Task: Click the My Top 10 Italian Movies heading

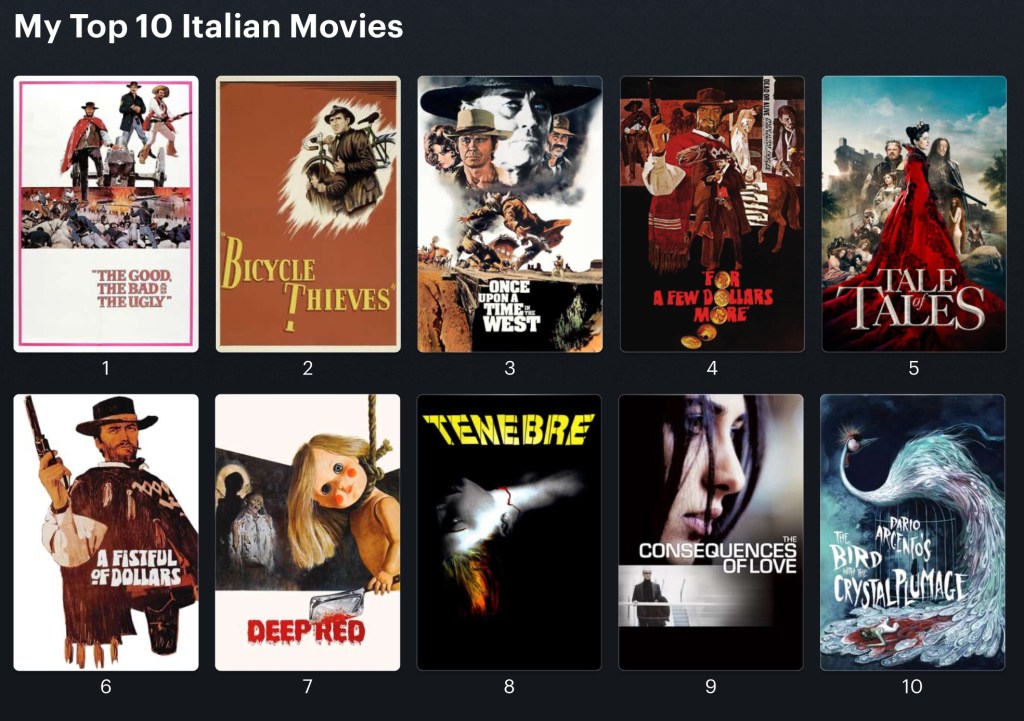Action: [x=208, y=27]
